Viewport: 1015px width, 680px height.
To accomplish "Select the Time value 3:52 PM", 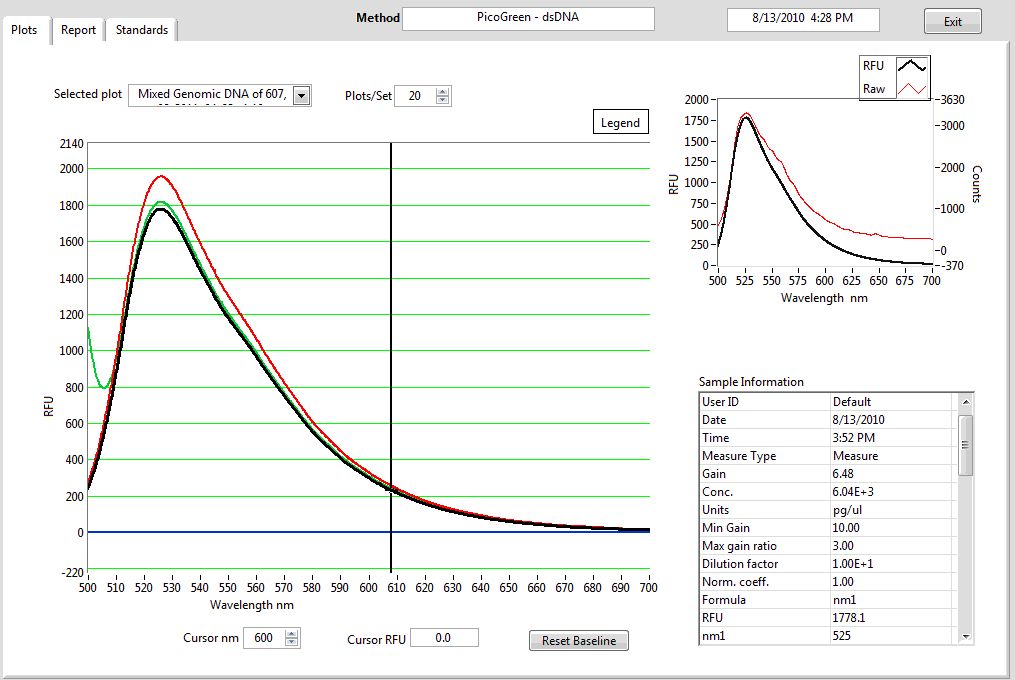I will click(x=853, y=438).
